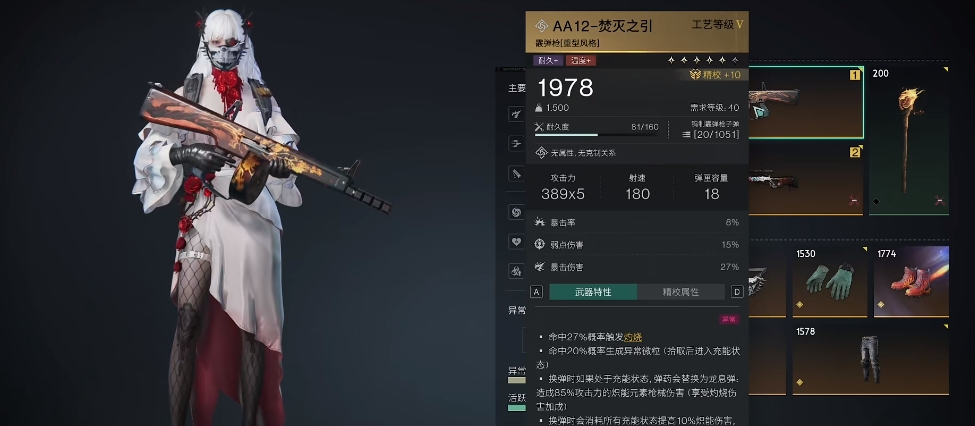Screen dimensions: 975x426
Task: Click the first weapon stat sidebar icon
Action: point(515,114)
